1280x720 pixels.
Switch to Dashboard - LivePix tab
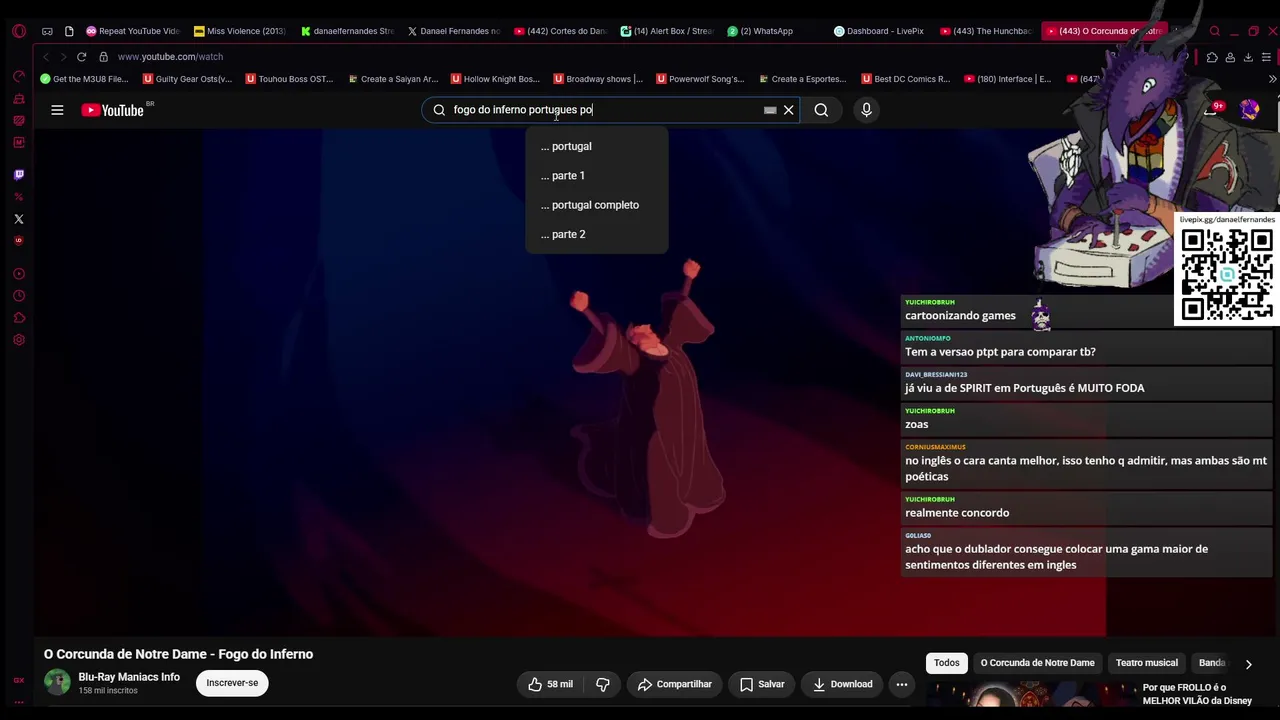(878, 31)
